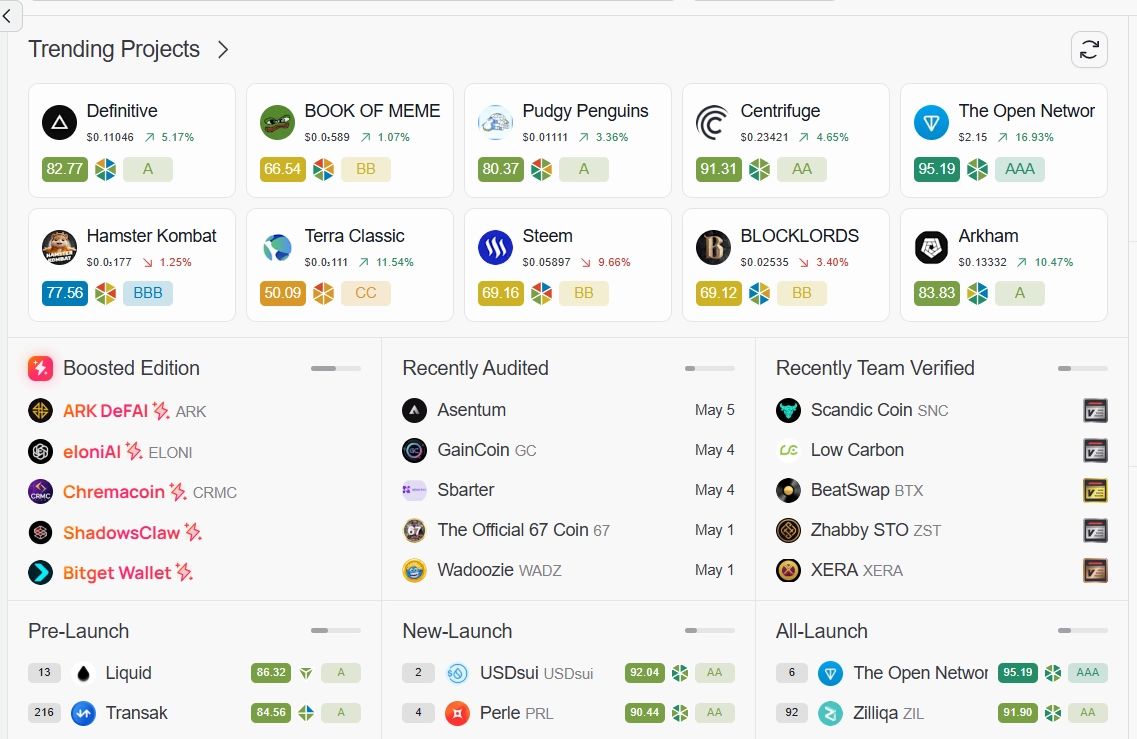Click the ShadowsClaw icon
Viewport: 1137px width, 739px height.
click(41, 532)
